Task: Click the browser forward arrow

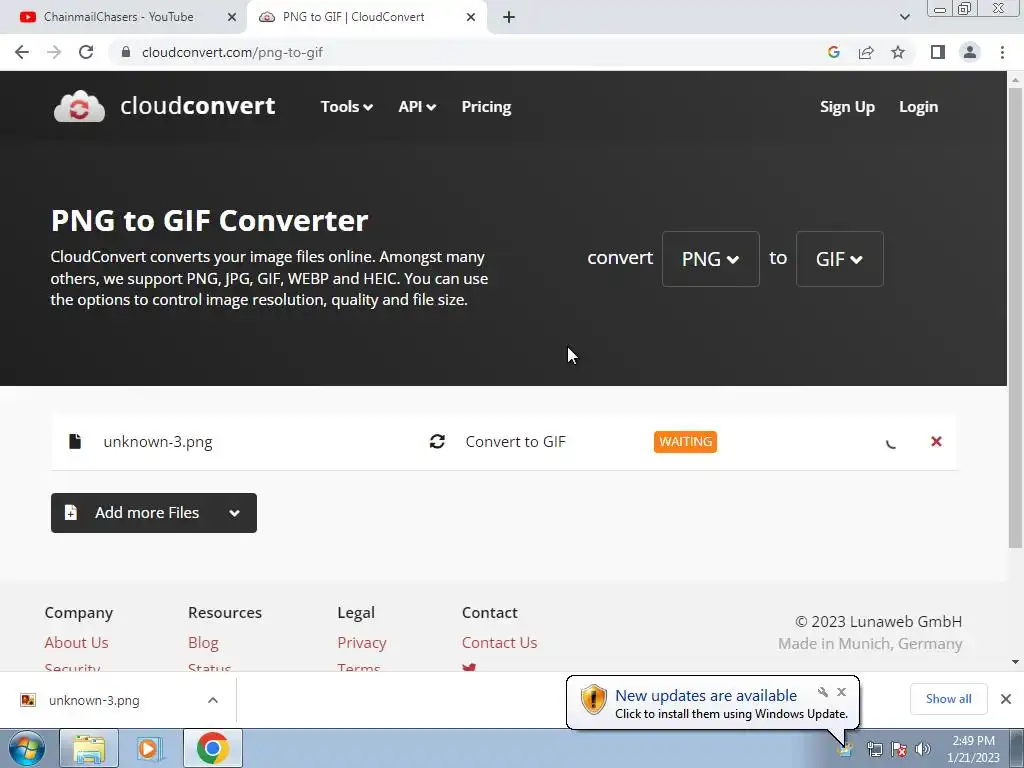Action: (x=54, y=52)
